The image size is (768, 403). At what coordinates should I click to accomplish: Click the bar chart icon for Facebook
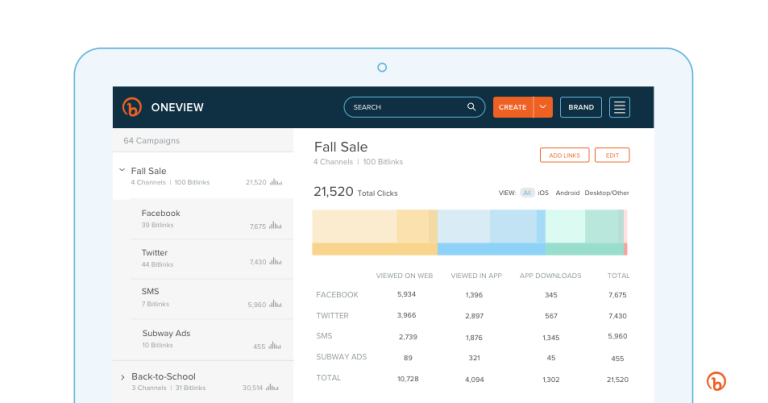point(275,226)
